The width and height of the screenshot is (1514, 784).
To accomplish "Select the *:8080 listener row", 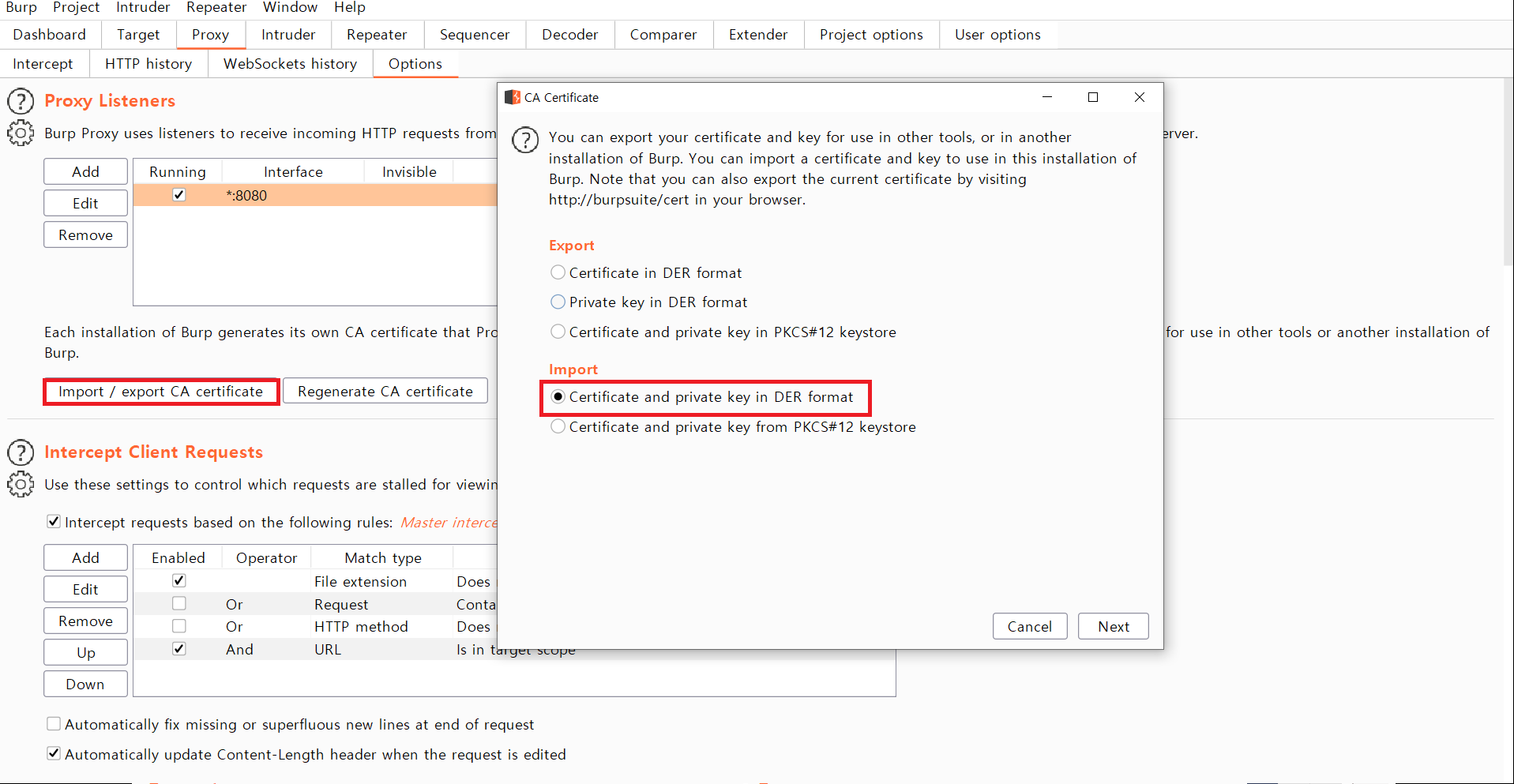I will point(315,195).
